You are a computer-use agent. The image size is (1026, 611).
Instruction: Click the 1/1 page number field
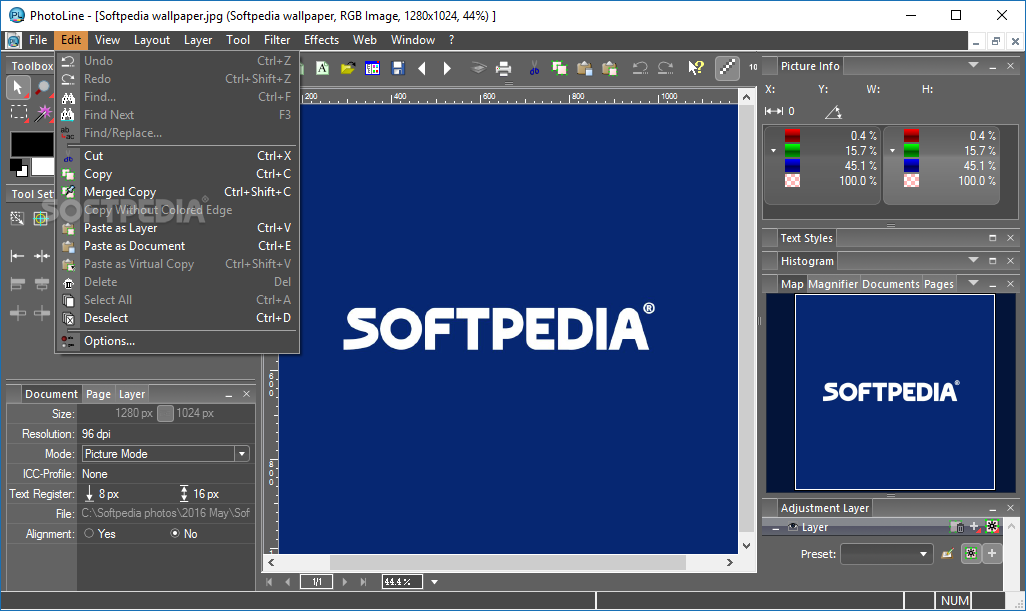click(317, 582)
